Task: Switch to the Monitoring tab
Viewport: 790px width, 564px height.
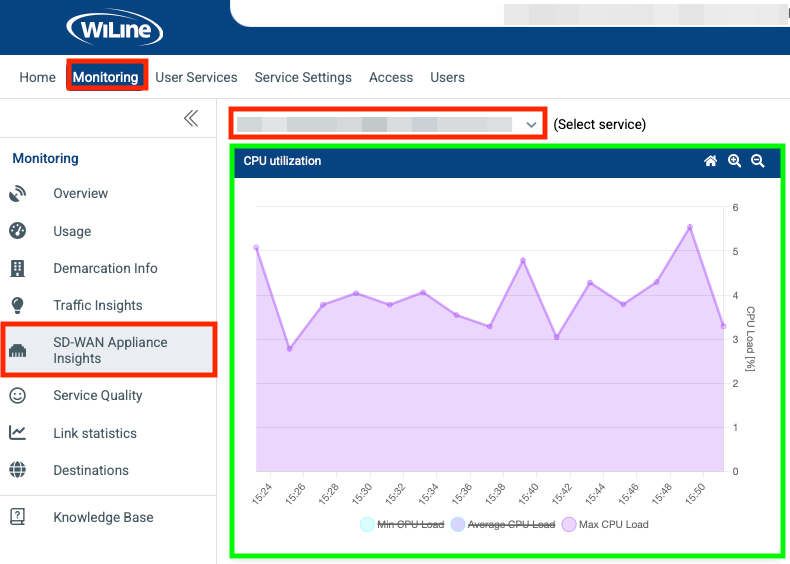Action: coord(106,77)
